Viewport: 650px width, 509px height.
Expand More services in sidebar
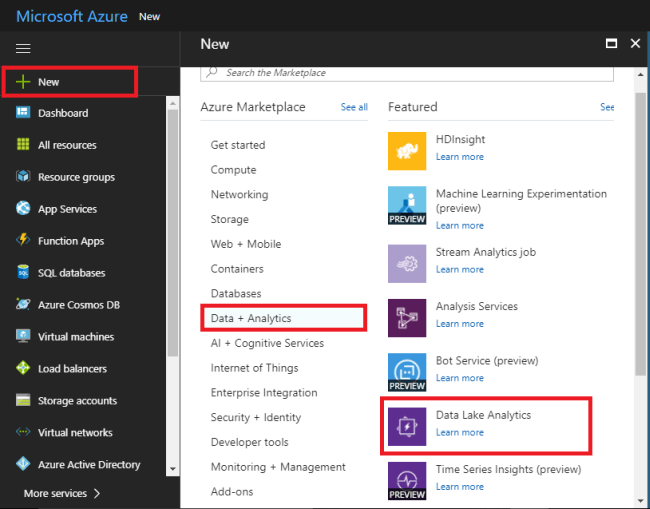(x=62, y=493)
